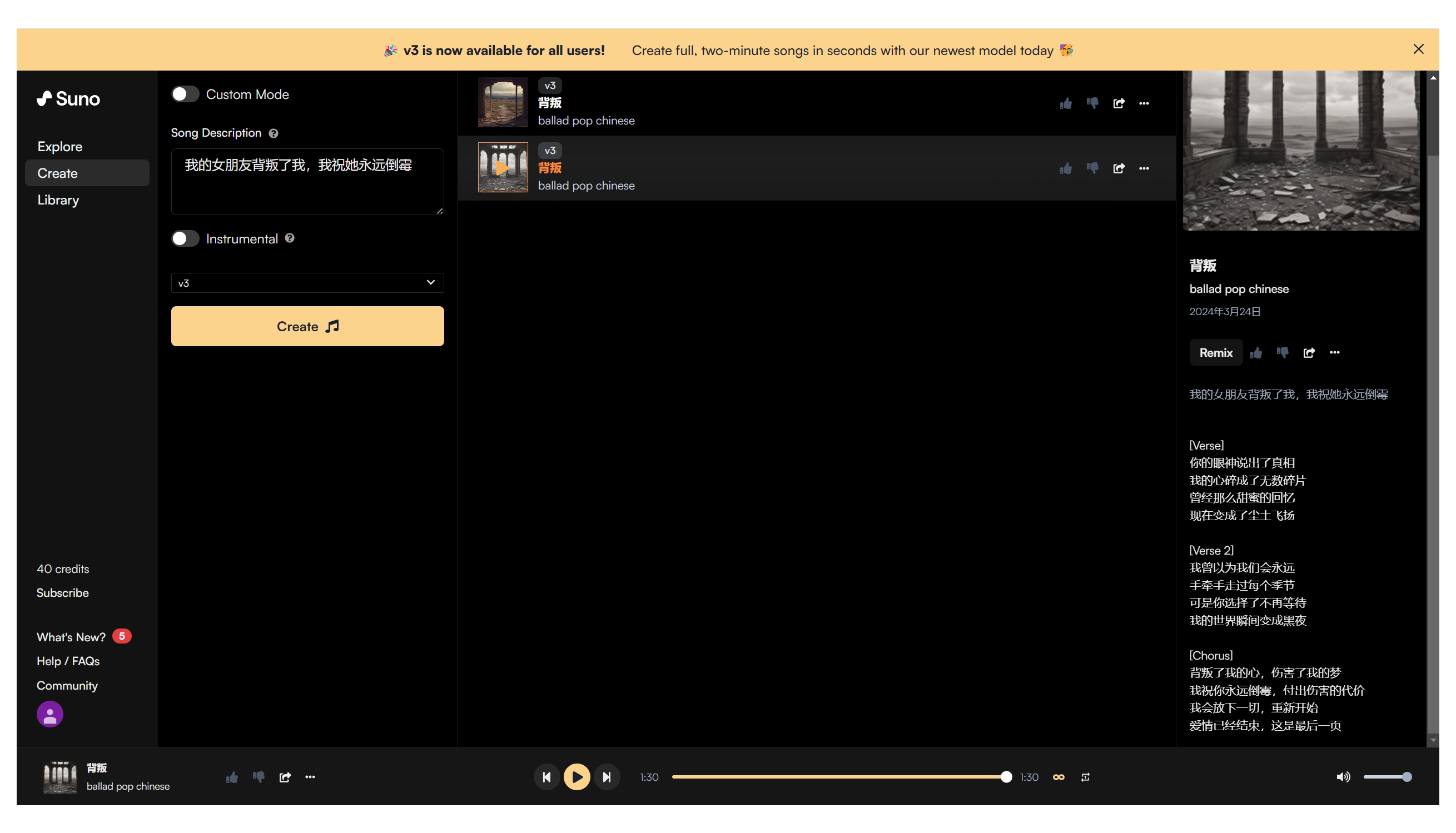Open the Explore page
The height and width of the screenshot is (833, 1456).
pos(60,147)
